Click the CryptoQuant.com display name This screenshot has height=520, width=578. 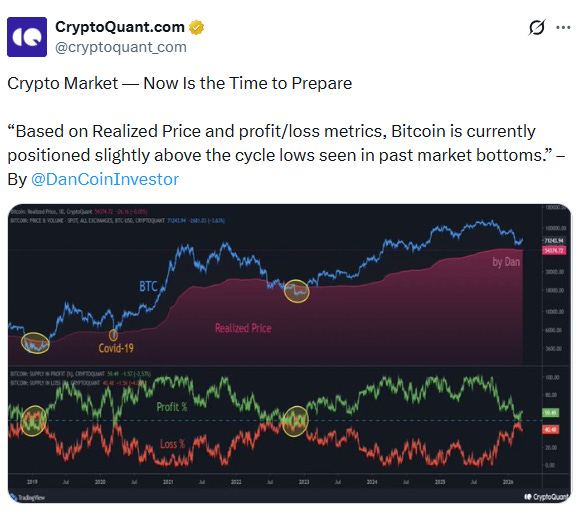[120, 27]
